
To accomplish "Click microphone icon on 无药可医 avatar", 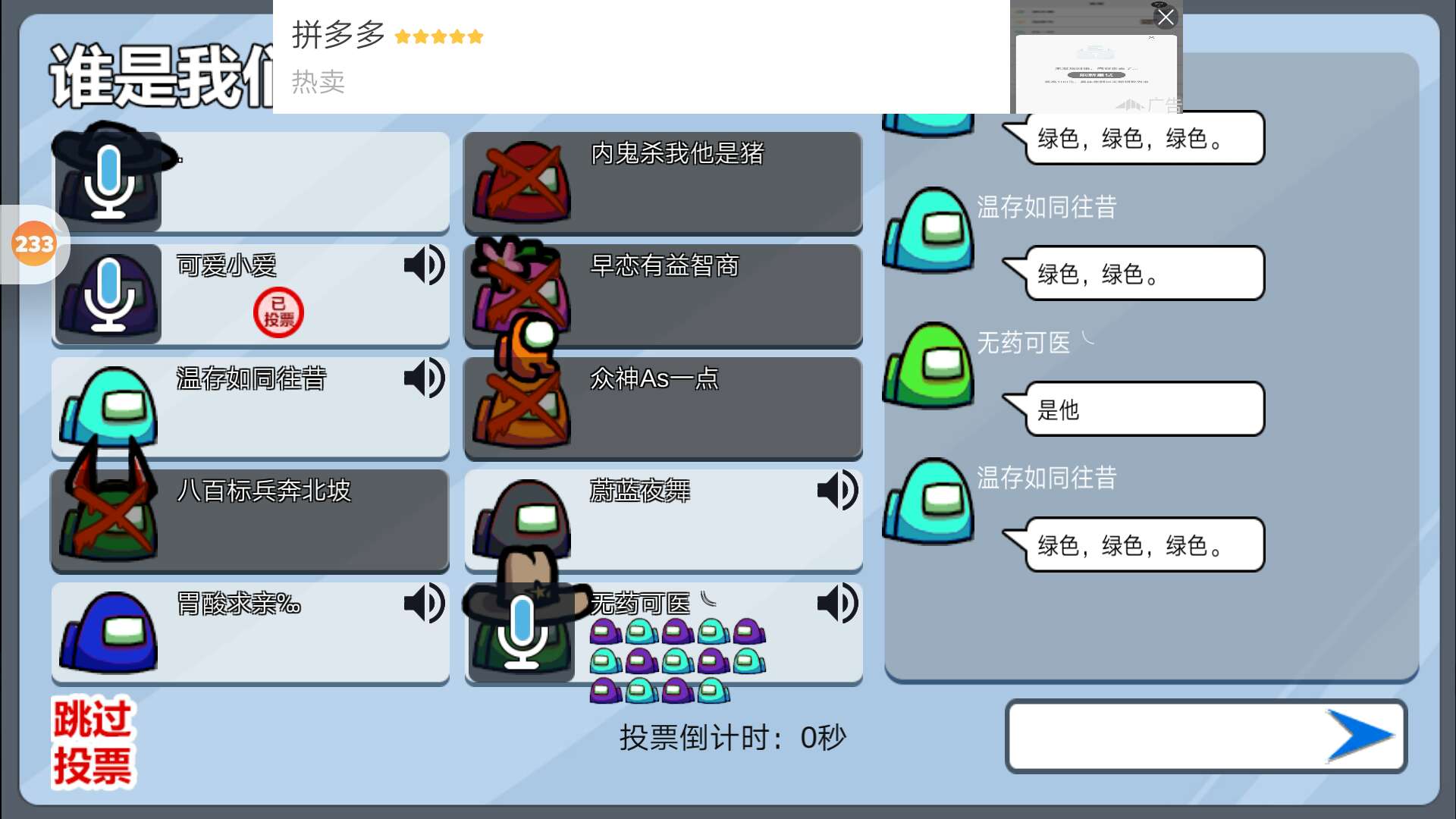I will [x=522, y=632].
